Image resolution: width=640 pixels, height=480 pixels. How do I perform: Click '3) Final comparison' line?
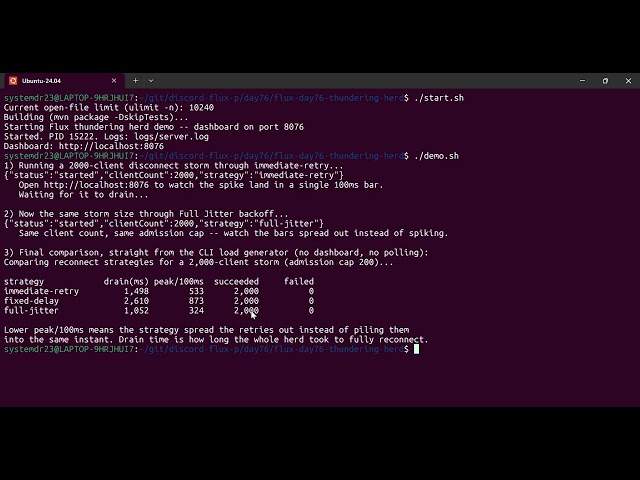[216, 253]
